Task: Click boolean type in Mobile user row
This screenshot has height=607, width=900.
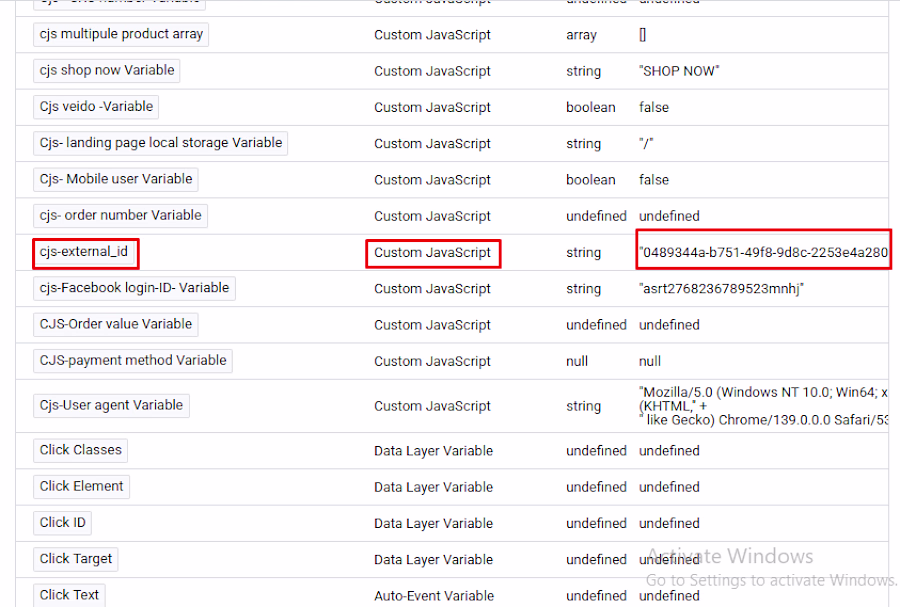Action: tap(591, 180)
